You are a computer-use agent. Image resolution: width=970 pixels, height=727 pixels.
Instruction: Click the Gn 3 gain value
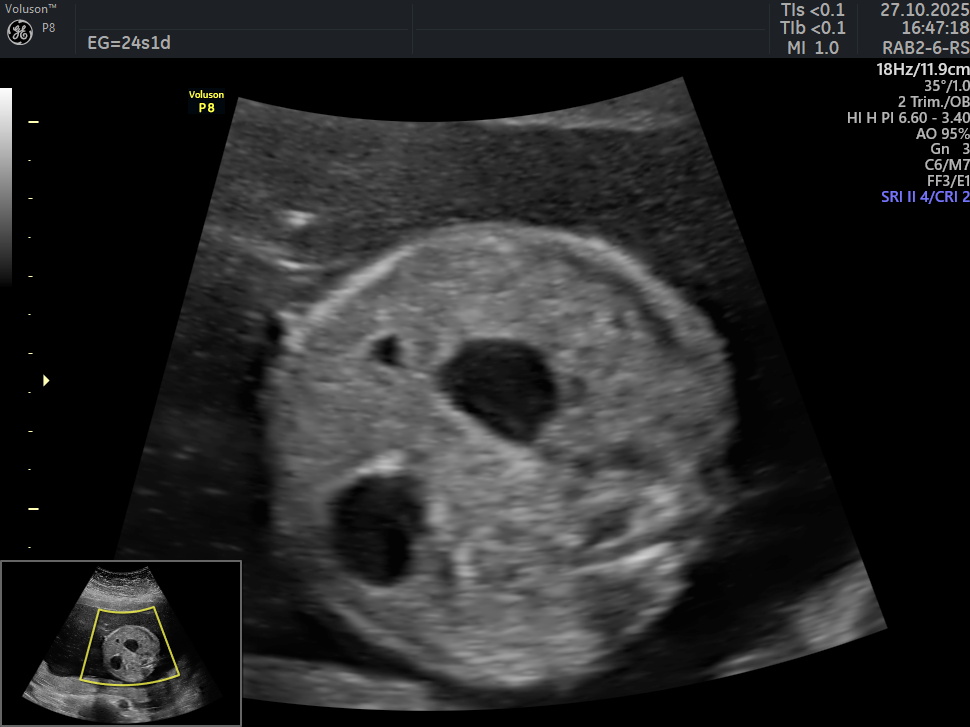click(x=949, y=149)
